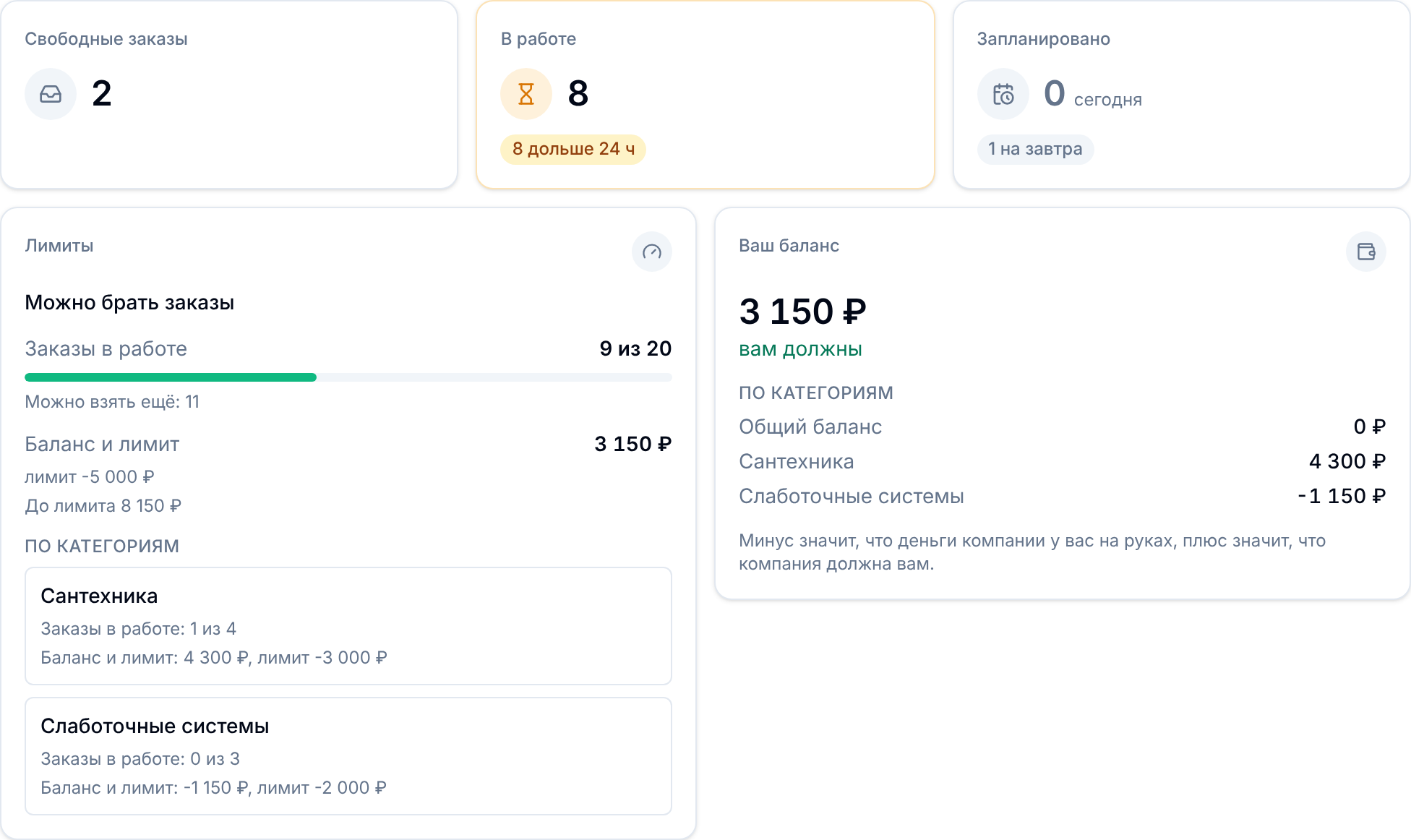Click the Запланировано card title

click(x=1044, y=39)
